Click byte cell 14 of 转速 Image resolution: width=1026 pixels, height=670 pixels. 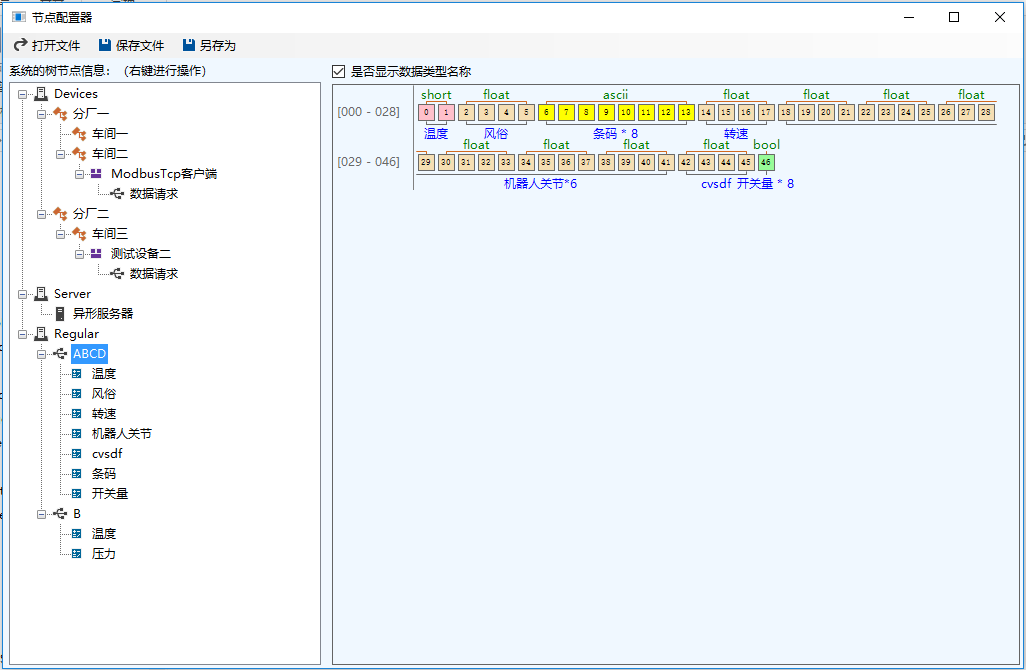(706, 113)
